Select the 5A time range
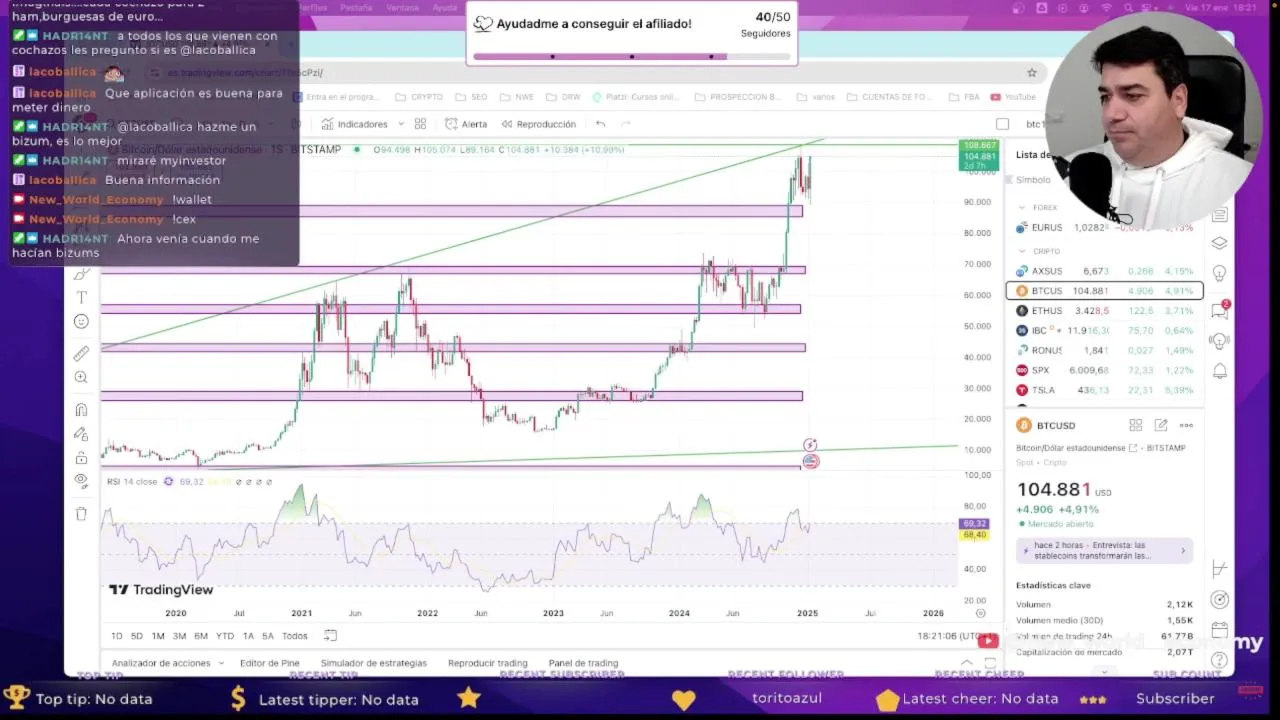The image size is (1280, 720). [x=268, y=636]
